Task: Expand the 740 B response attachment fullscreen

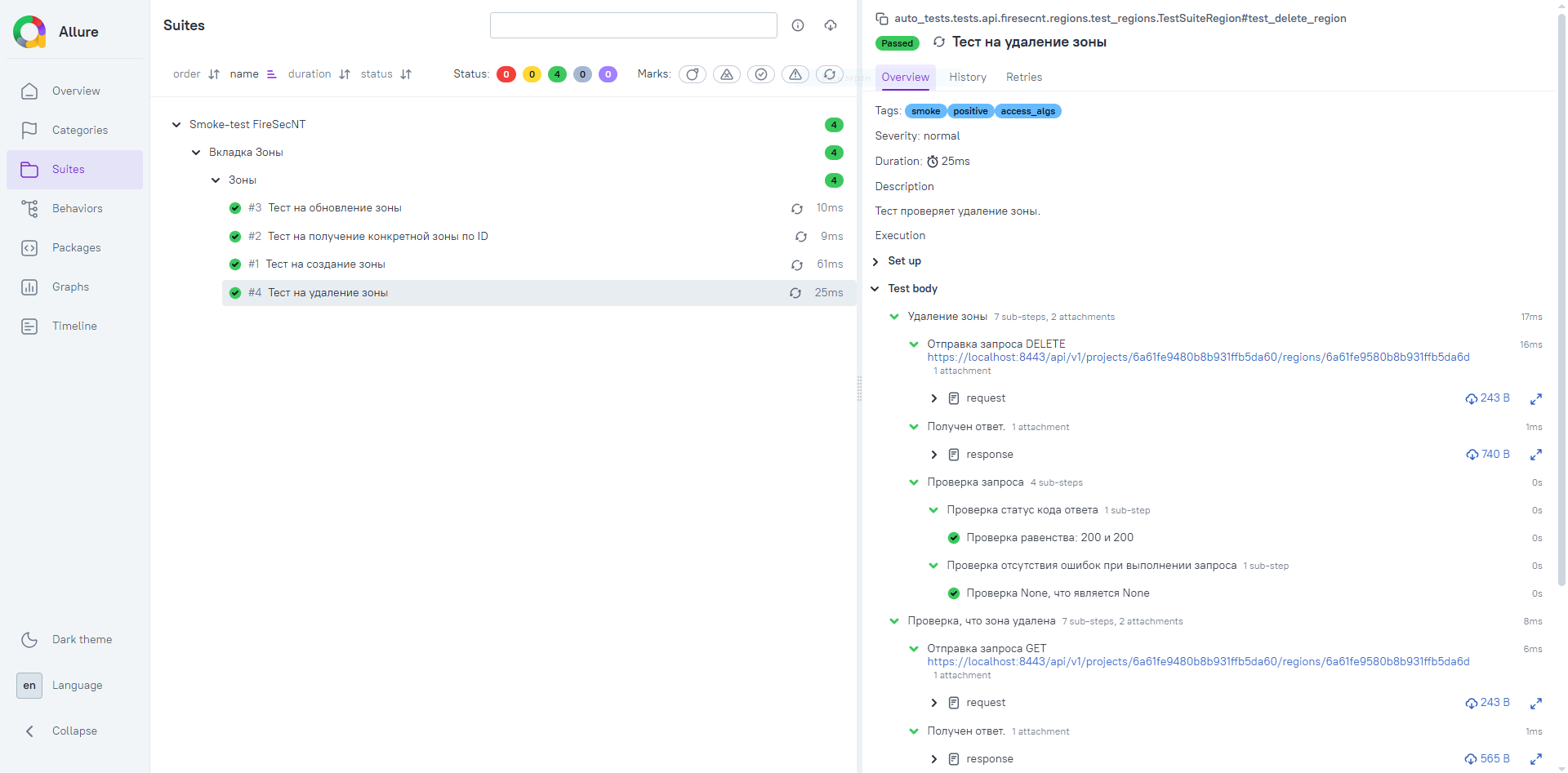Action: tap(1536, 455)
